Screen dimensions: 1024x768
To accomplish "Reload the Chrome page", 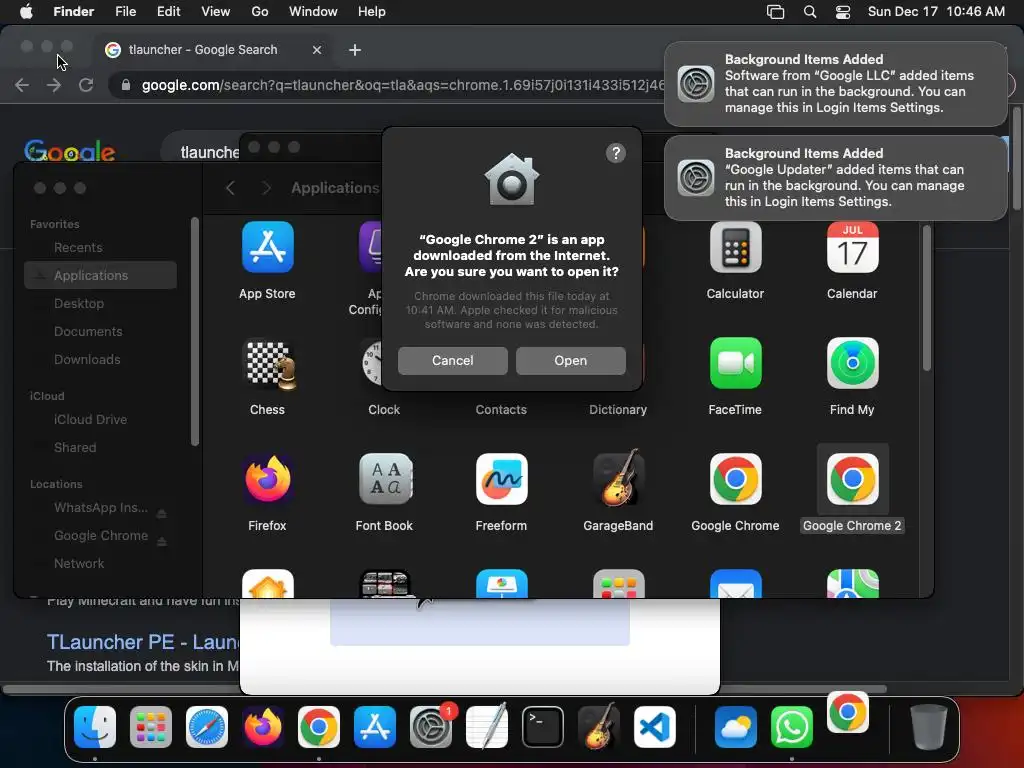I will tap(86, 85).
